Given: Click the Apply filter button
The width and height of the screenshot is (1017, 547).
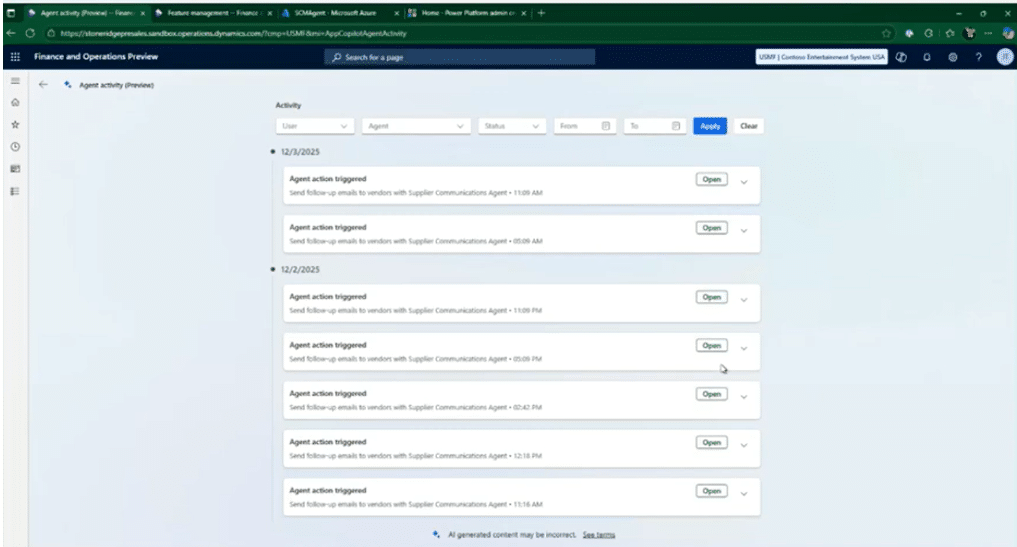Looking at the screenshot, I should 710,126.
